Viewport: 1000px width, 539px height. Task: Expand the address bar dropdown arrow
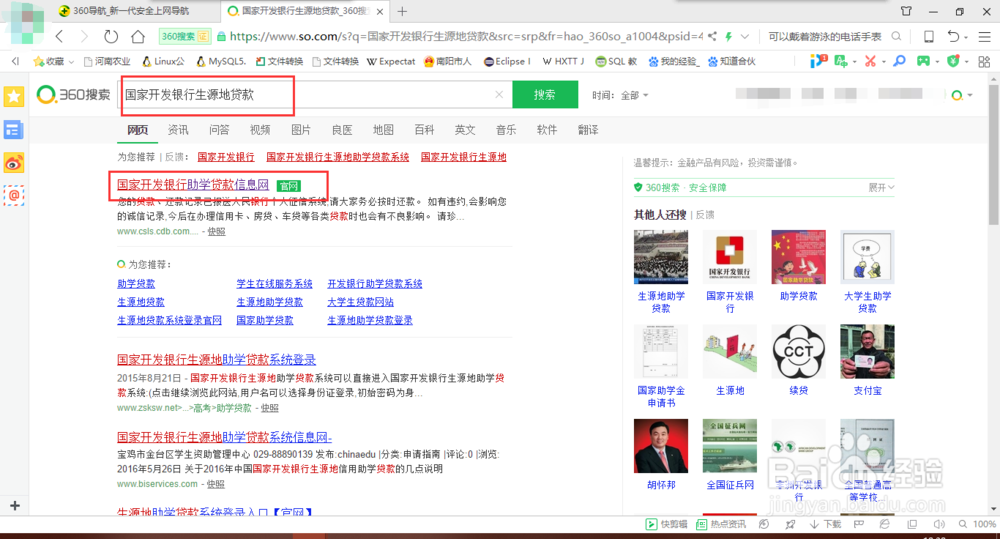(x=744, y=36)
